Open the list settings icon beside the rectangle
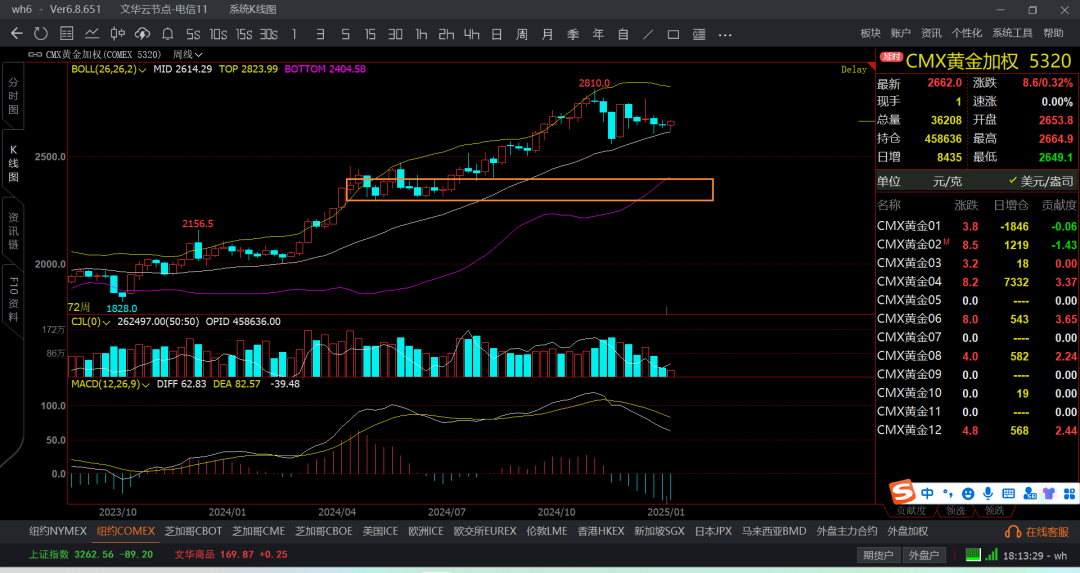This screenshot has width=1080, height=573. pos(699,34)
